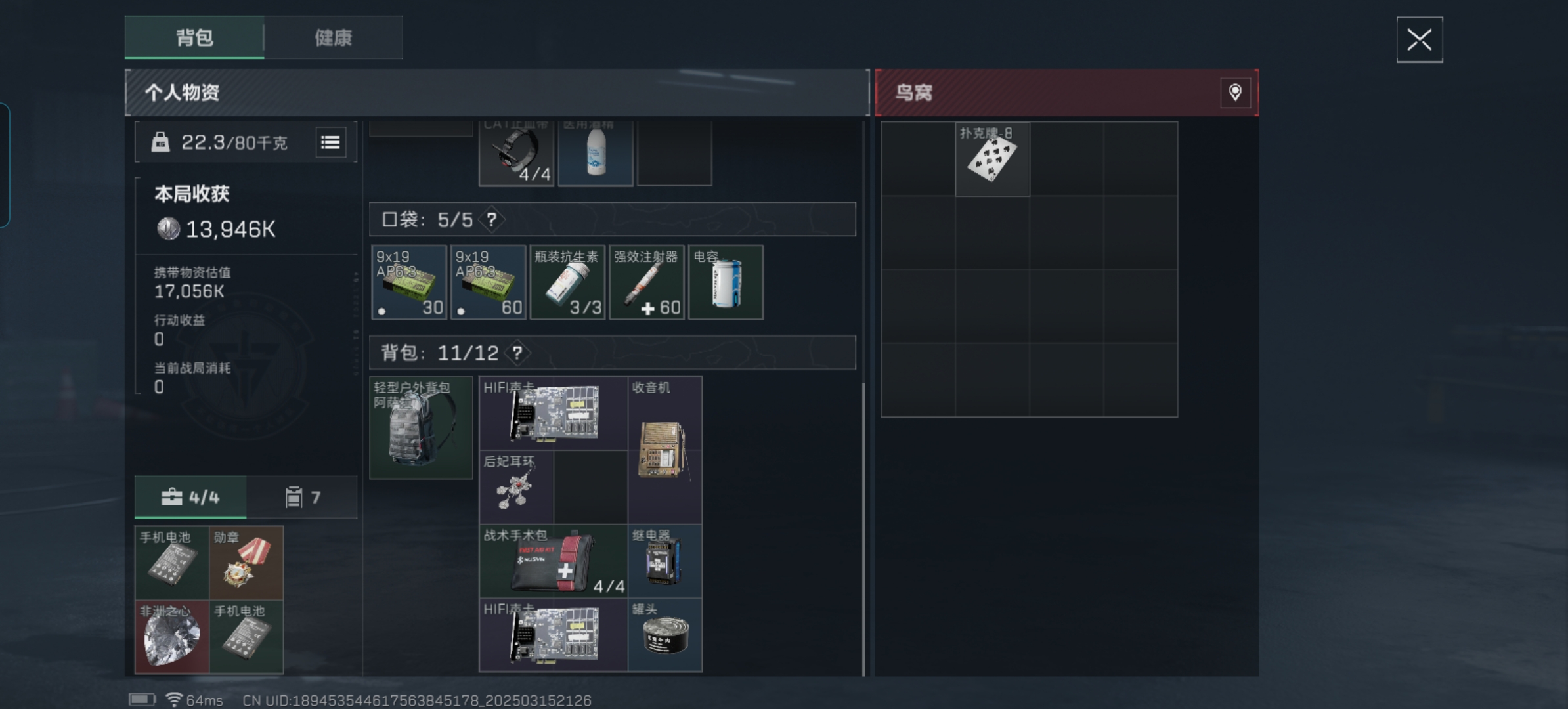Select the 战术手术包 surgery kit

(554, 561)
